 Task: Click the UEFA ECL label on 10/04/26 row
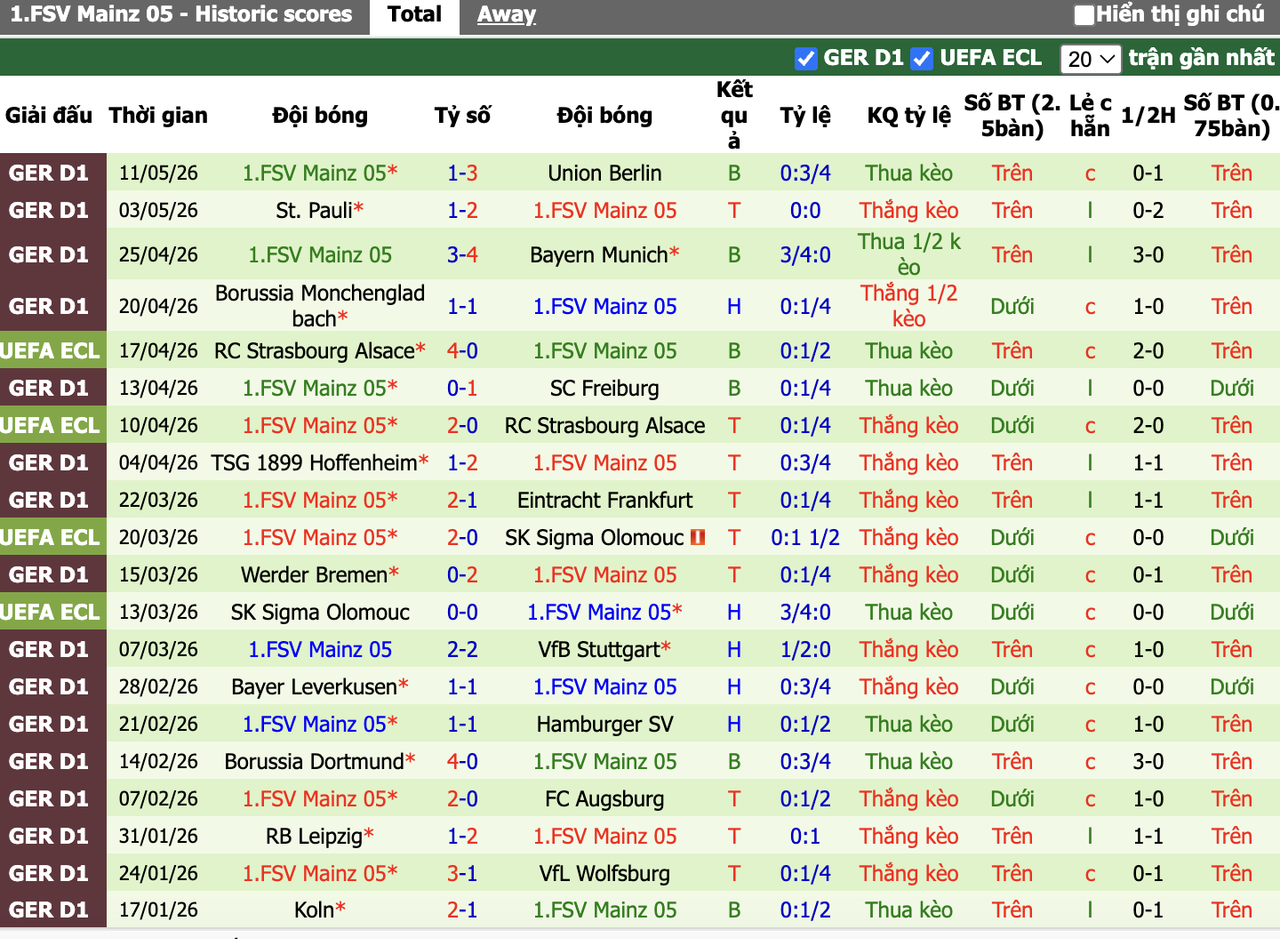tap(50, 426)
